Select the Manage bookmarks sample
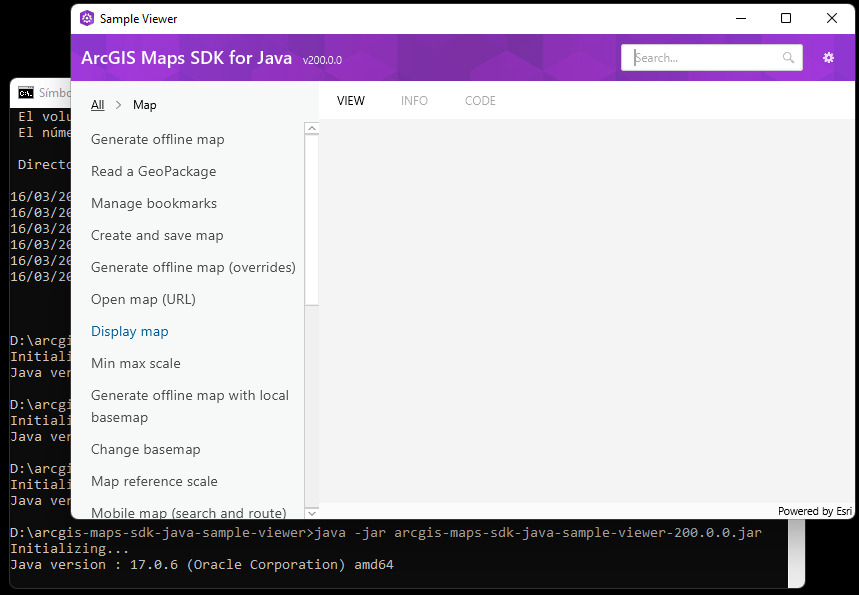 (153, 203)
